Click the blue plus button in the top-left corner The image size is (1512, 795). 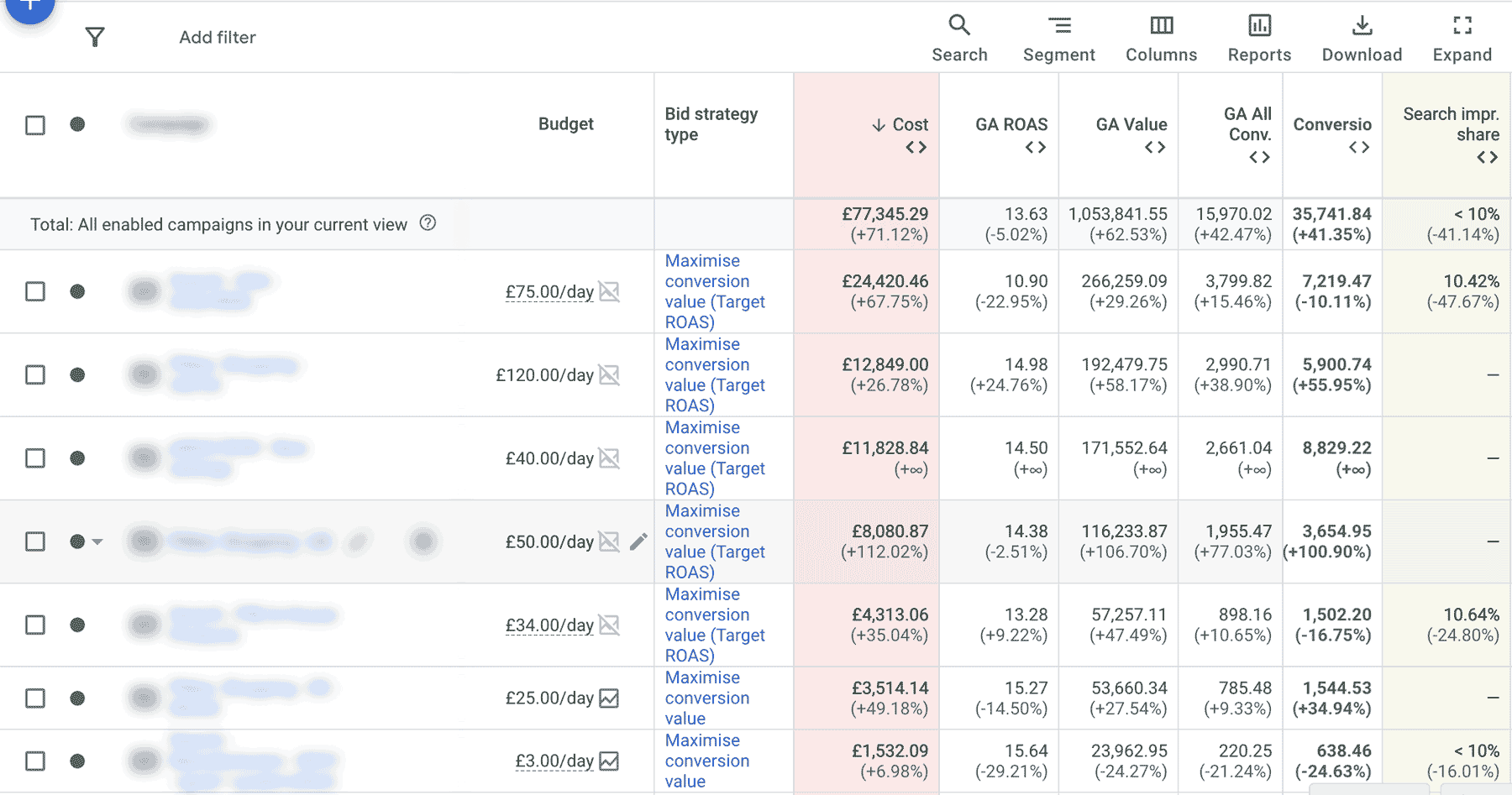[30, 7]
